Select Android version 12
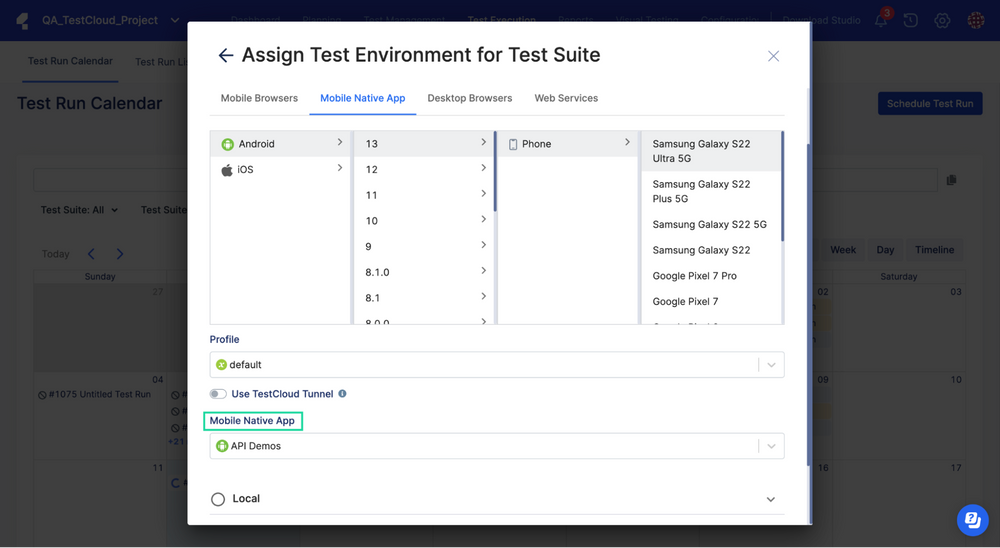 (372, 170)
